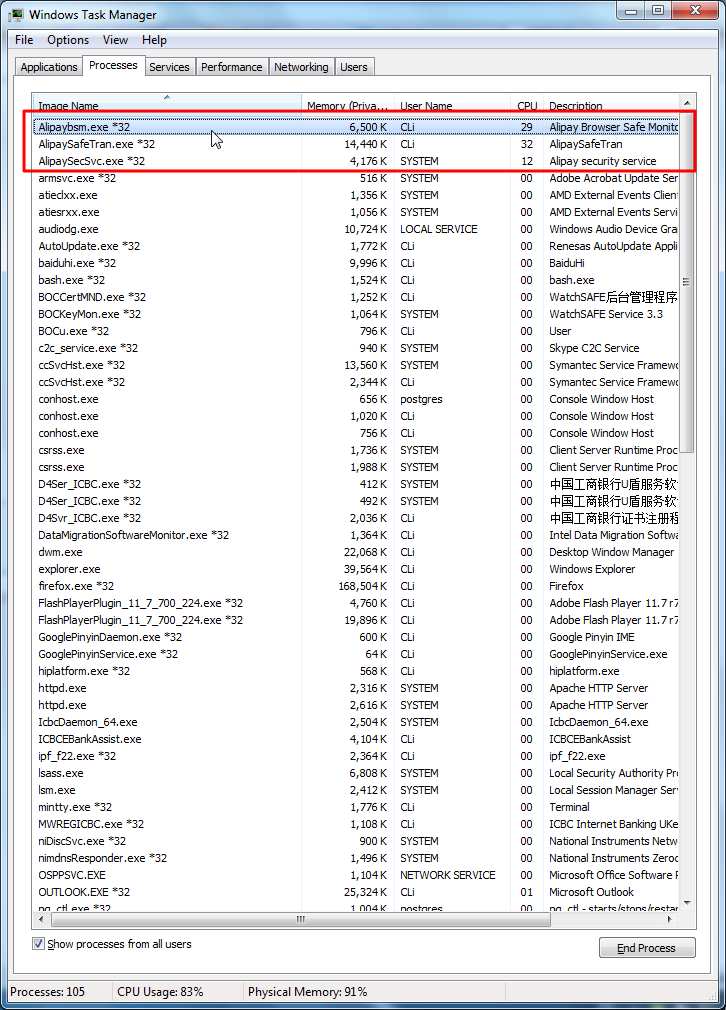Select the GooglePinyinDaemon.exe *32 process
Image resolution: width=726 pixels, height=1010 pixels.
pos(356,637)
